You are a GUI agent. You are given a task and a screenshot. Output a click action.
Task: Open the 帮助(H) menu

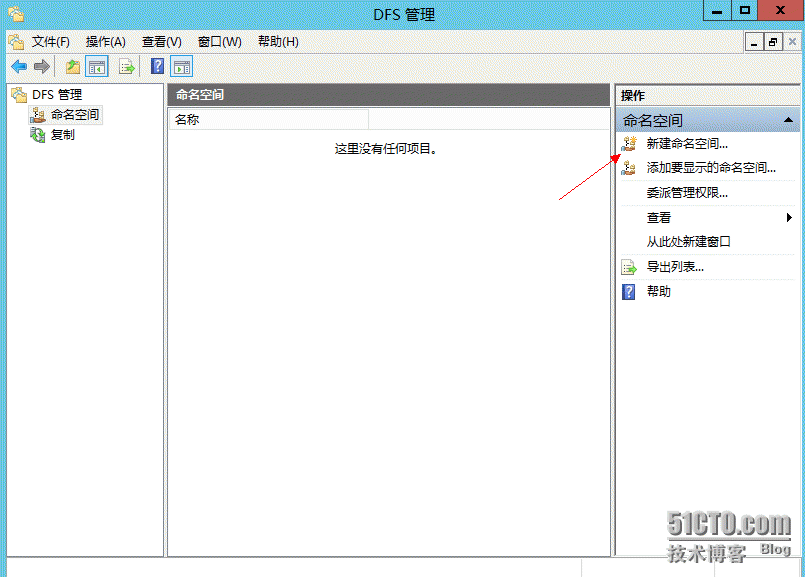coord(278,42)
